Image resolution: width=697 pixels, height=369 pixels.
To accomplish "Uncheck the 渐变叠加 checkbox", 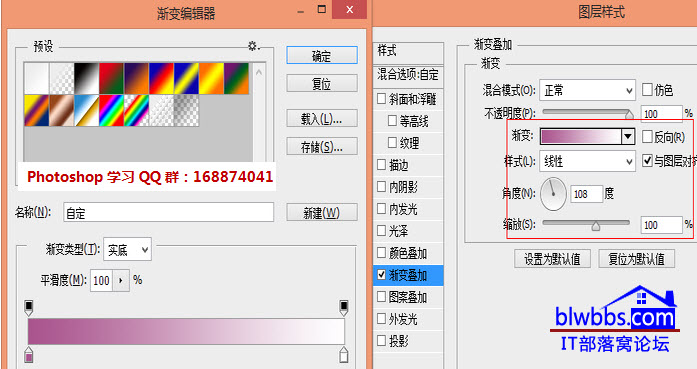I will point(381,275).
